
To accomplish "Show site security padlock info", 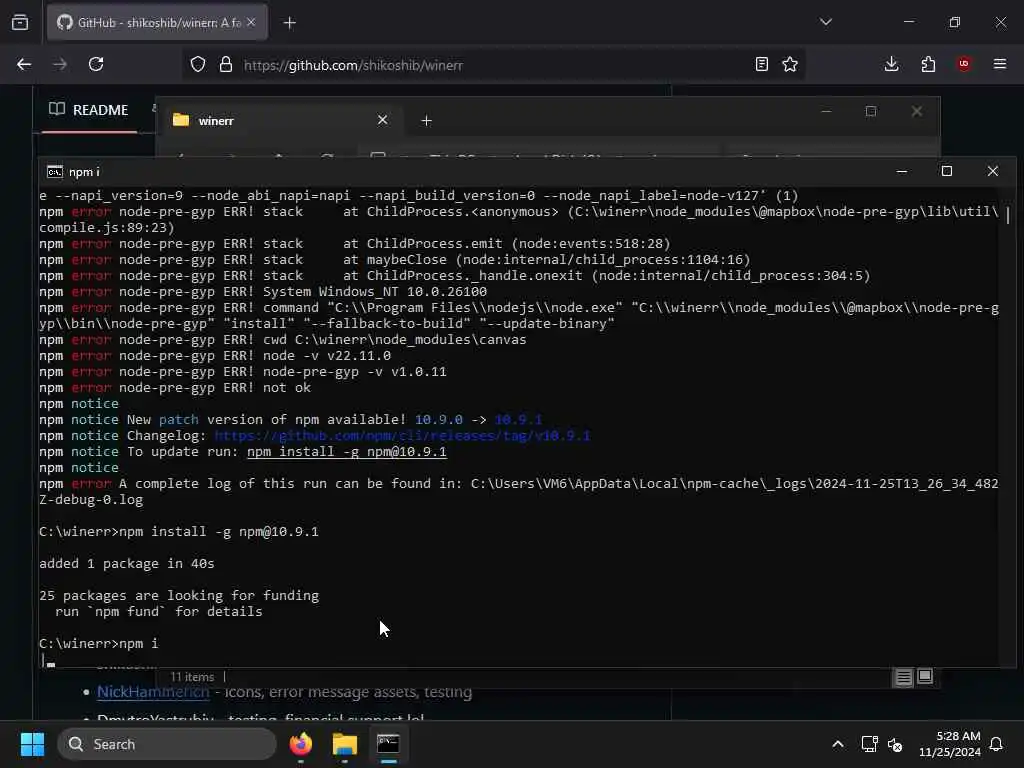I will 226,64.
